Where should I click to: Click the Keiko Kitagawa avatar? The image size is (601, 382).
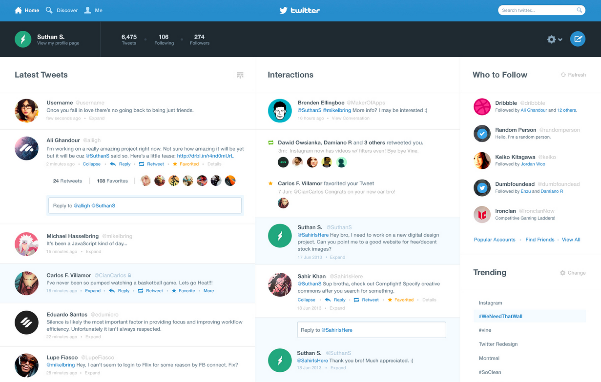coord(482,161)
